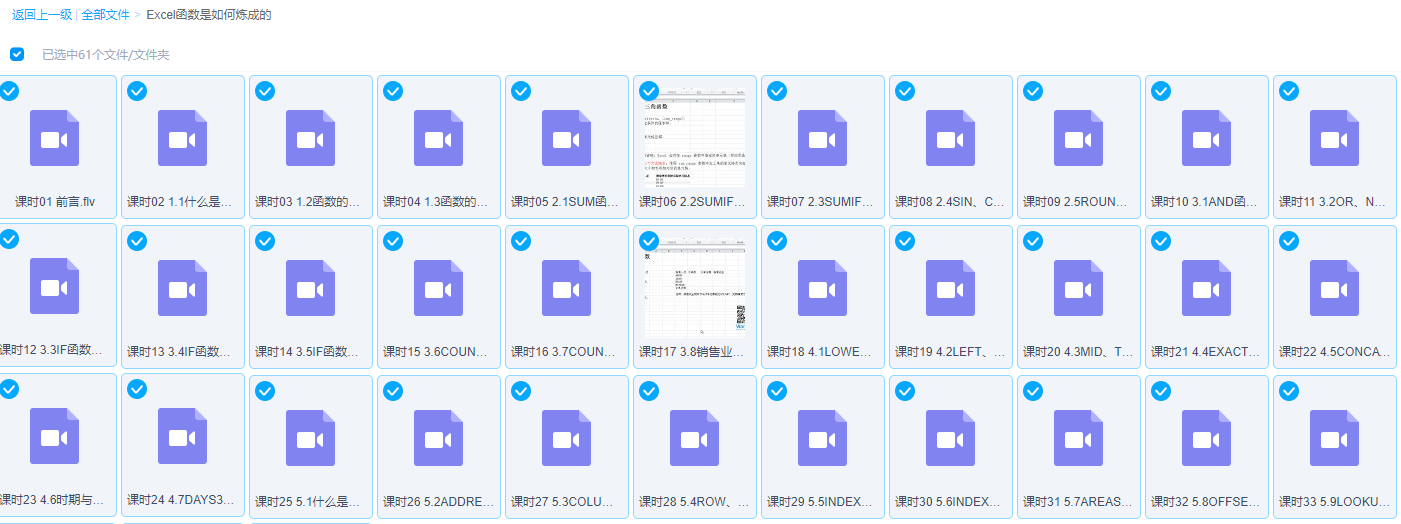Open video icon for 课时26 5.2ADDRE

click(x=438, y=438)
